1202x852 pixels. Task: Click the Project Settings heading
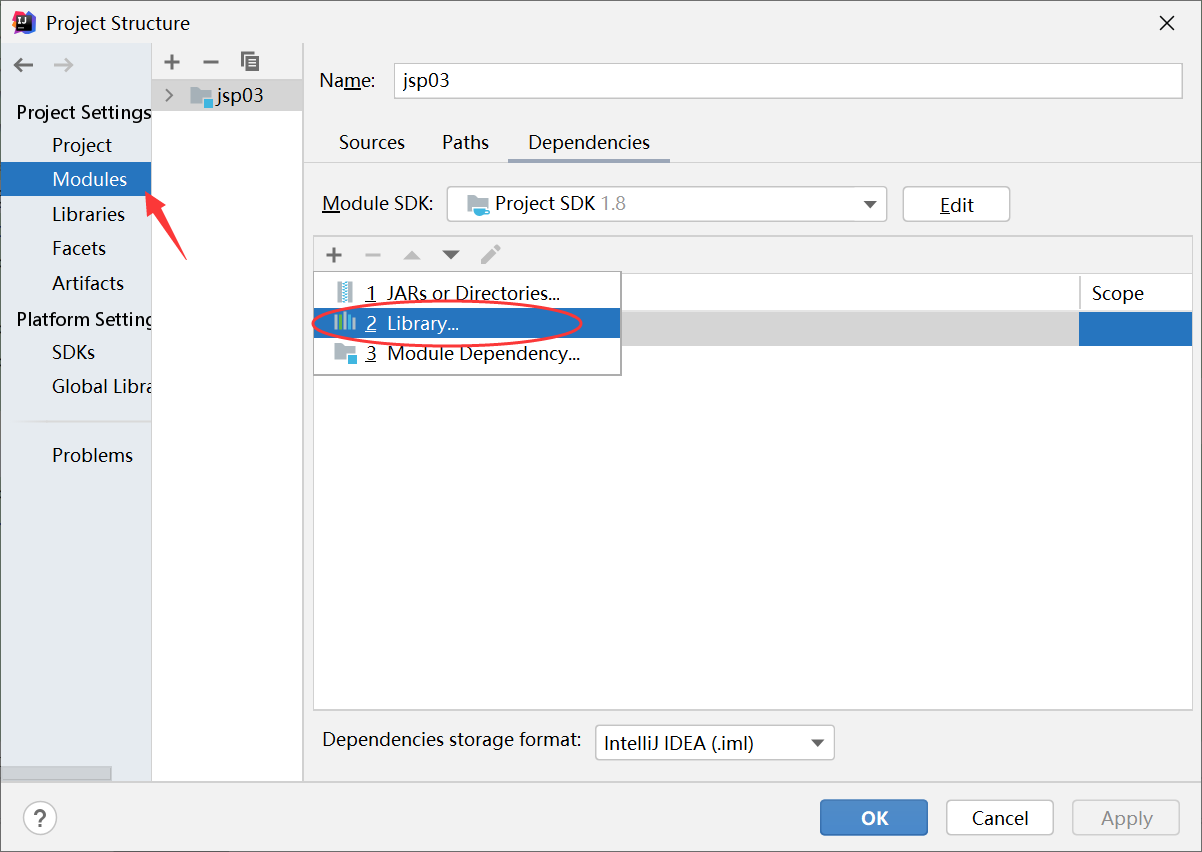point(84,112)
